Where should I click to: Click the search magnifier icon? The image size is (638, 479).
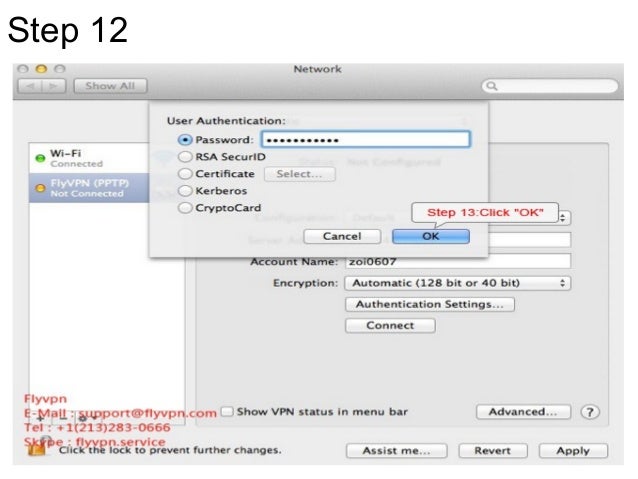pos(492,86)
